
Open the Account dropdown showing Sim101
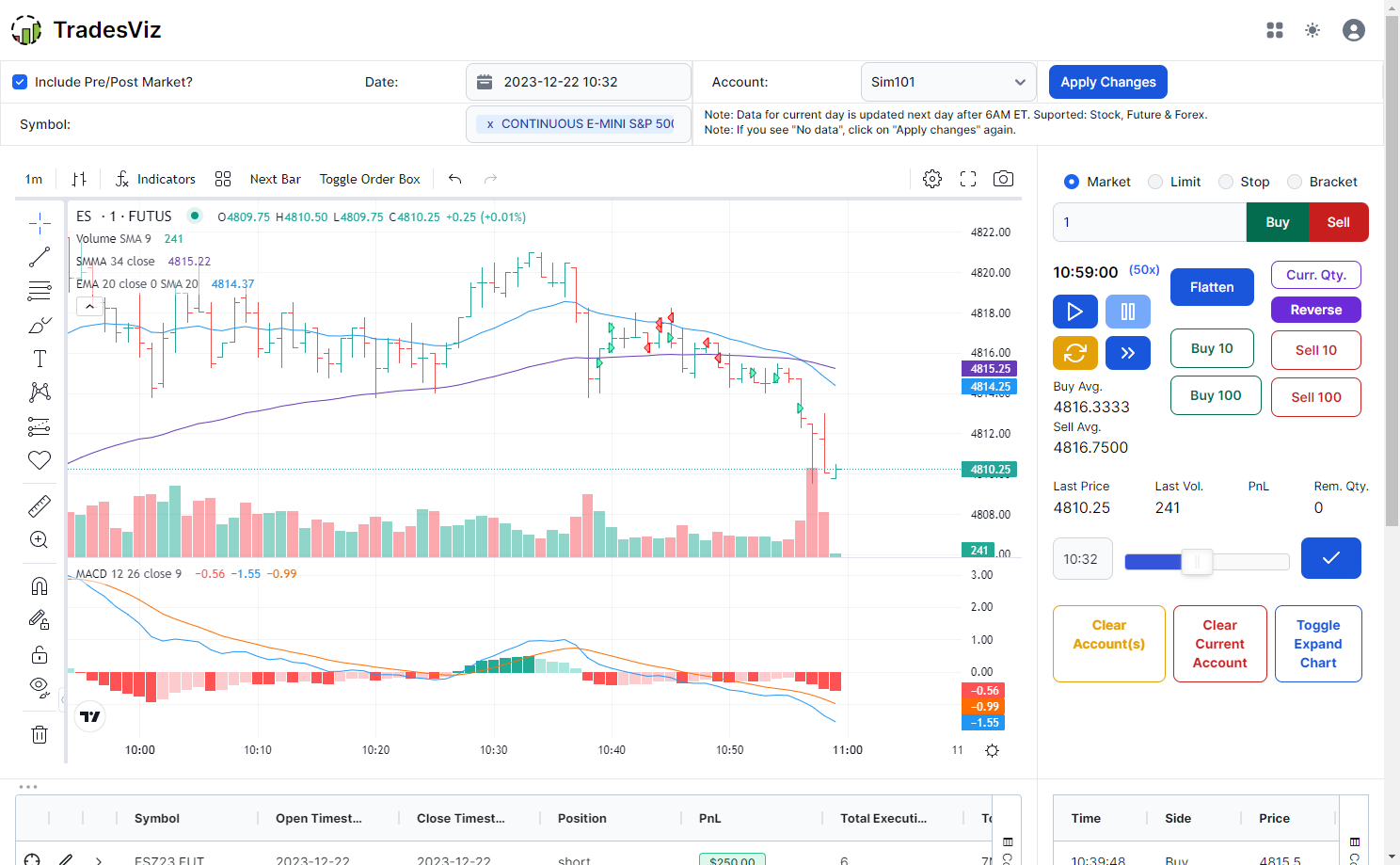947,82
